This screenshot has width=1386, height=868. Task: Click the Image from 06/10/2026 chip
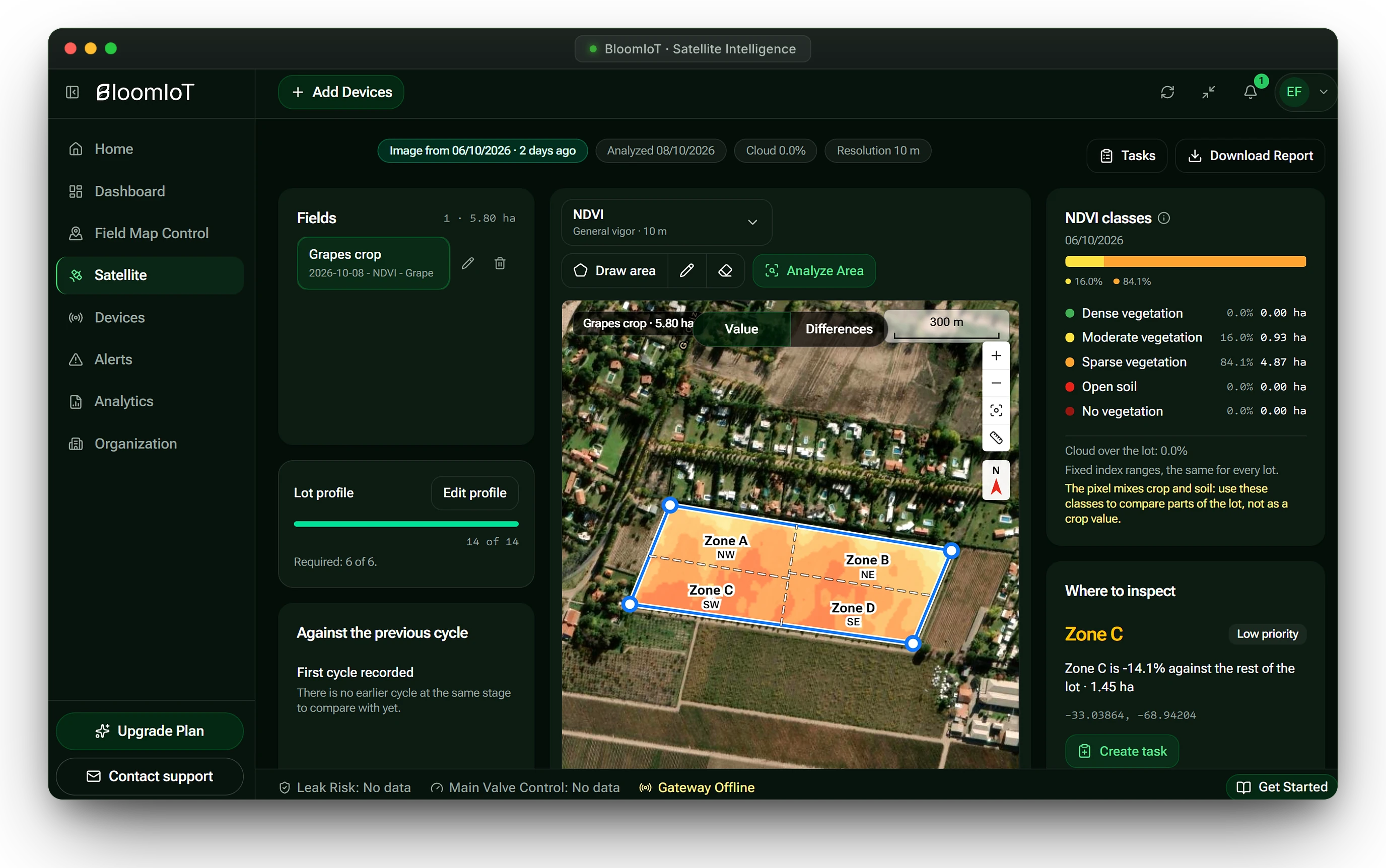point(482,151)
